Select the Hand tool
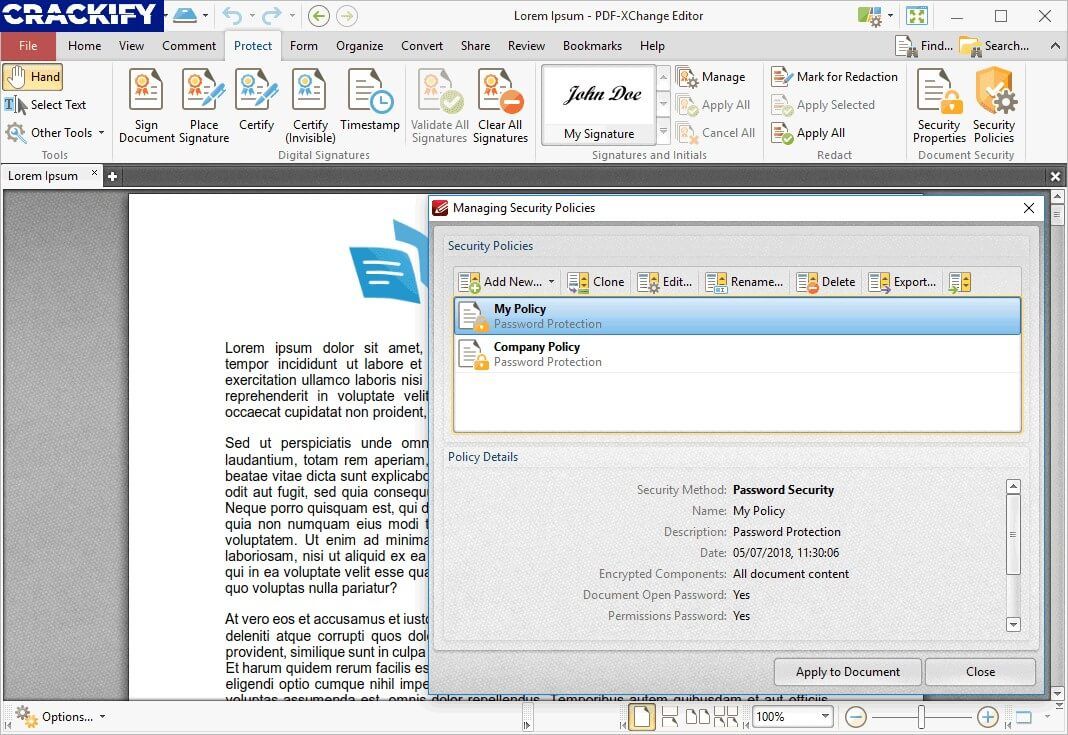Image resolution: width=1068 pixels, height=735 pixels. pyautogui.click(x=33, y=77)
